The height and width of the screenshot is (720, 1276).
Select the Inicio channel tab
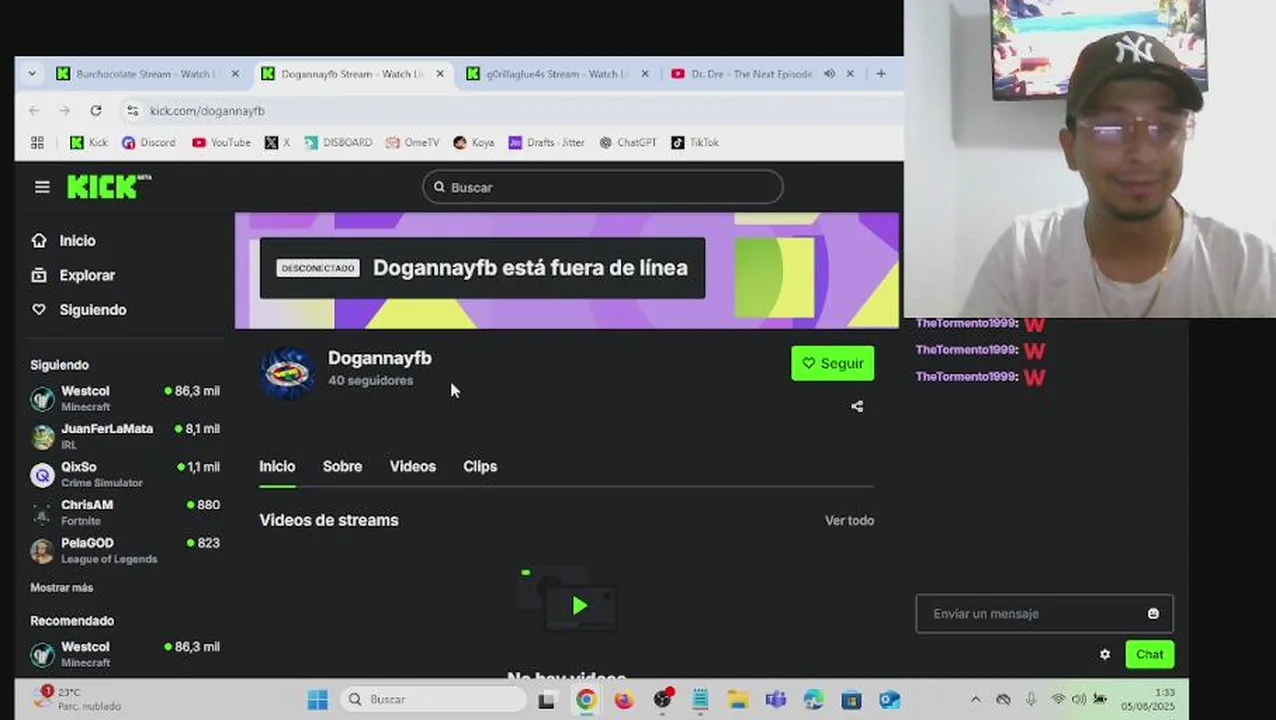[277, 466]
